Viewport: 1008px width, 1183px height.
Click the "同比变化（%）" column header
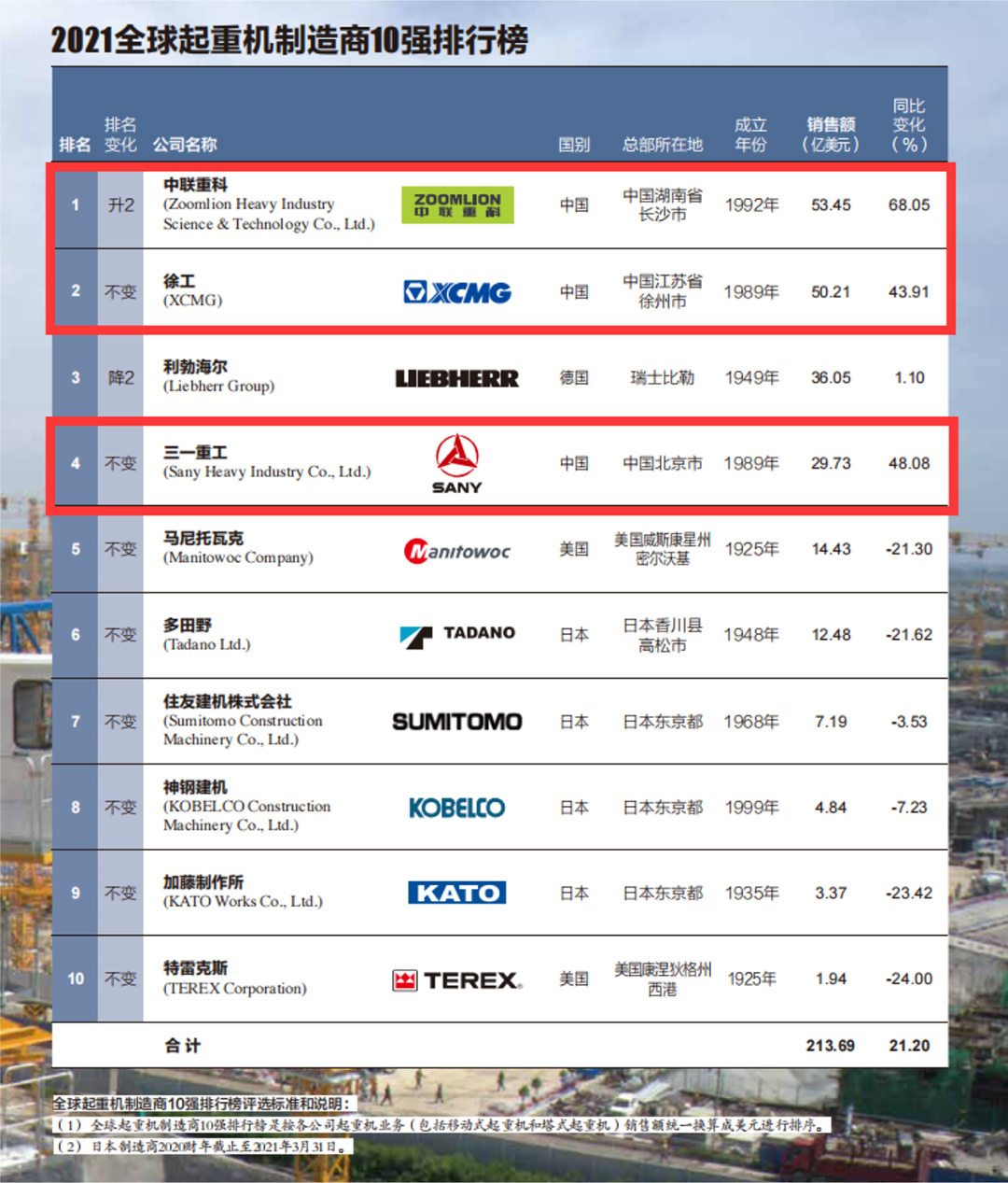(909, 125)
